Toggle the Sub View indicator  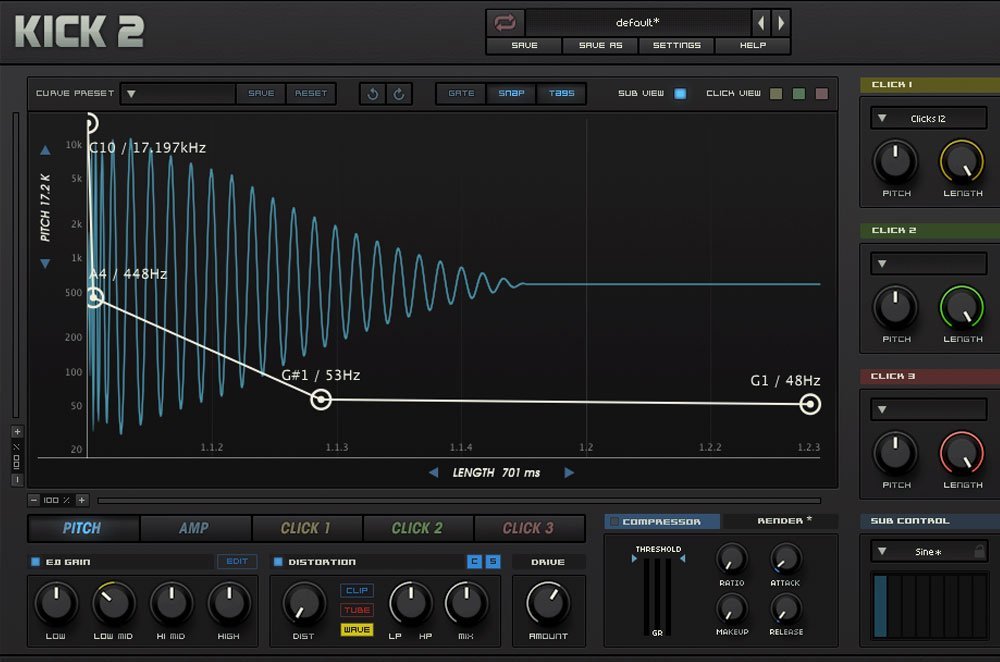[680, 94]
